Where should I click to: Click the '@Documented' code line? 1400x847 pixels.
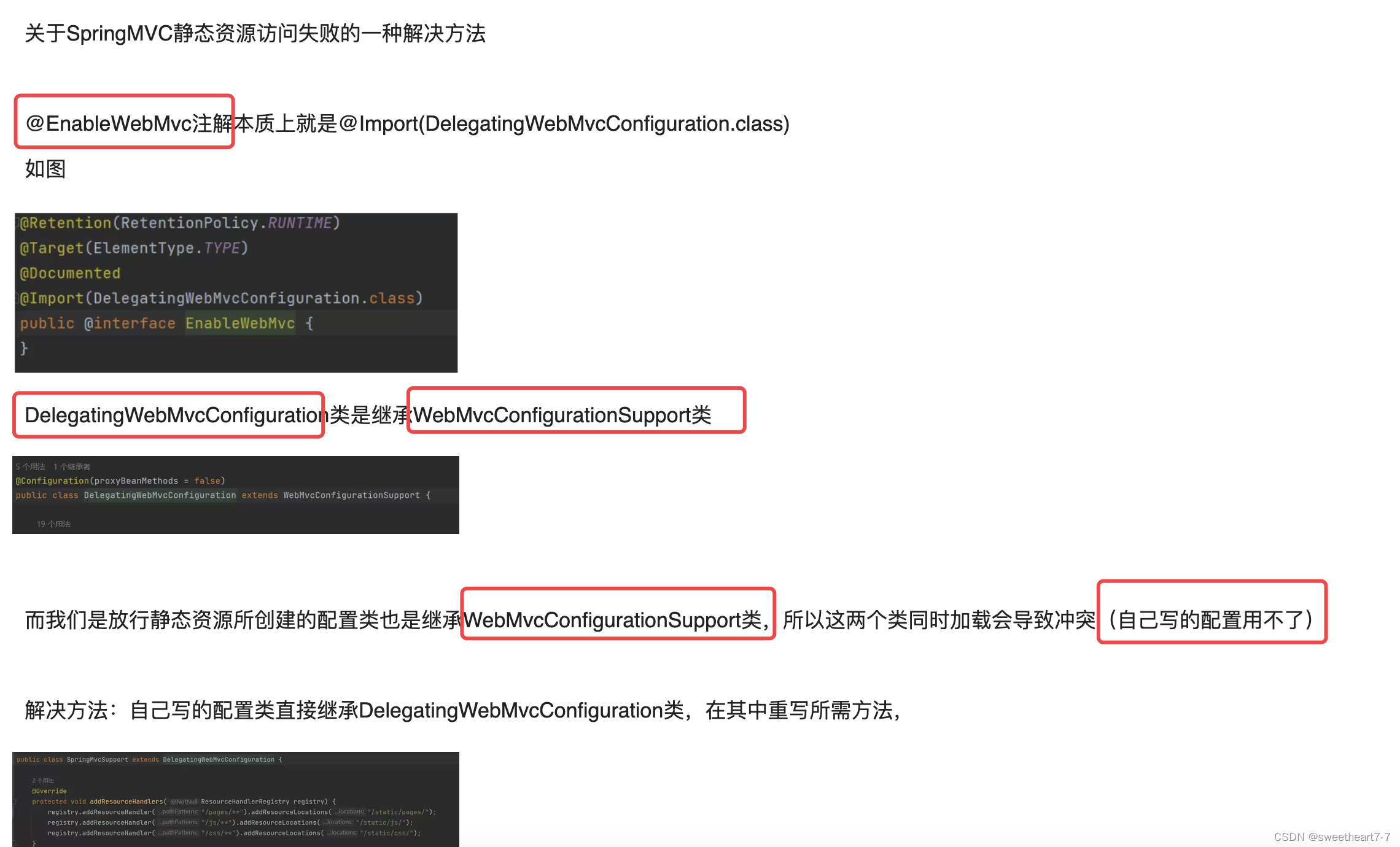pyautogui.click(x=70, y=273)
